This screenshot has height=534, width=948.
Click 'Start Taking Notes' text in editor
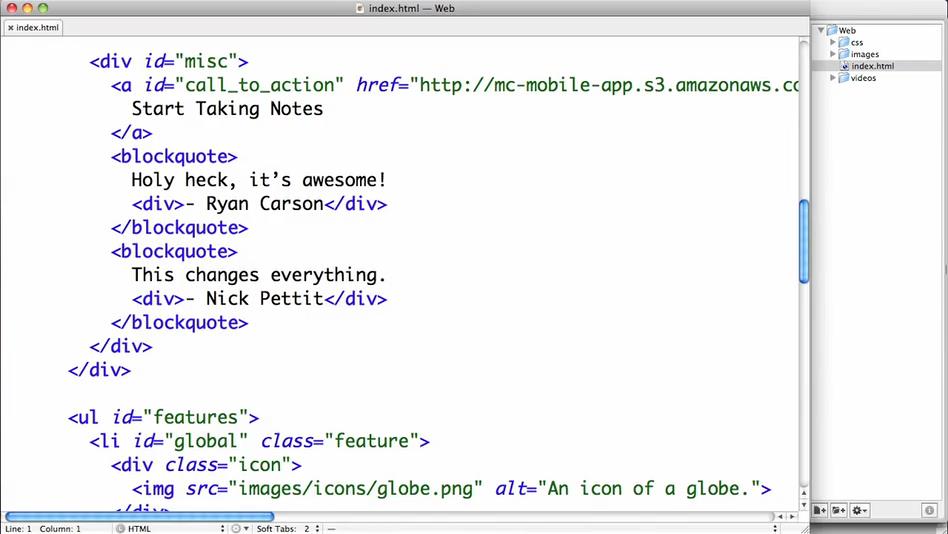tap(227, 109)
